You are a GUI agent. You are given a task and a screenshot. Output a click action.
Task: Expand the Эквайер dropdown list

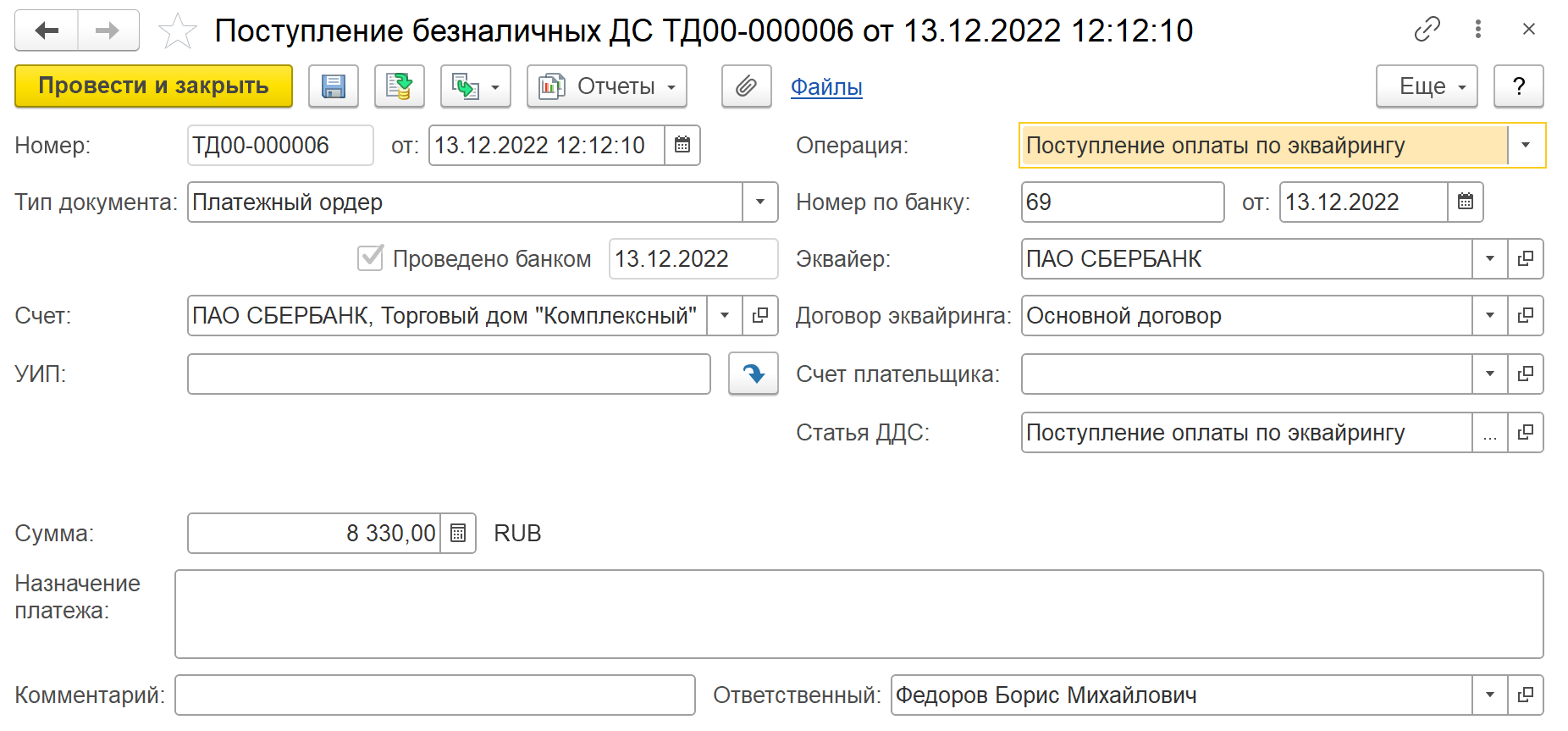(1489, 259)
